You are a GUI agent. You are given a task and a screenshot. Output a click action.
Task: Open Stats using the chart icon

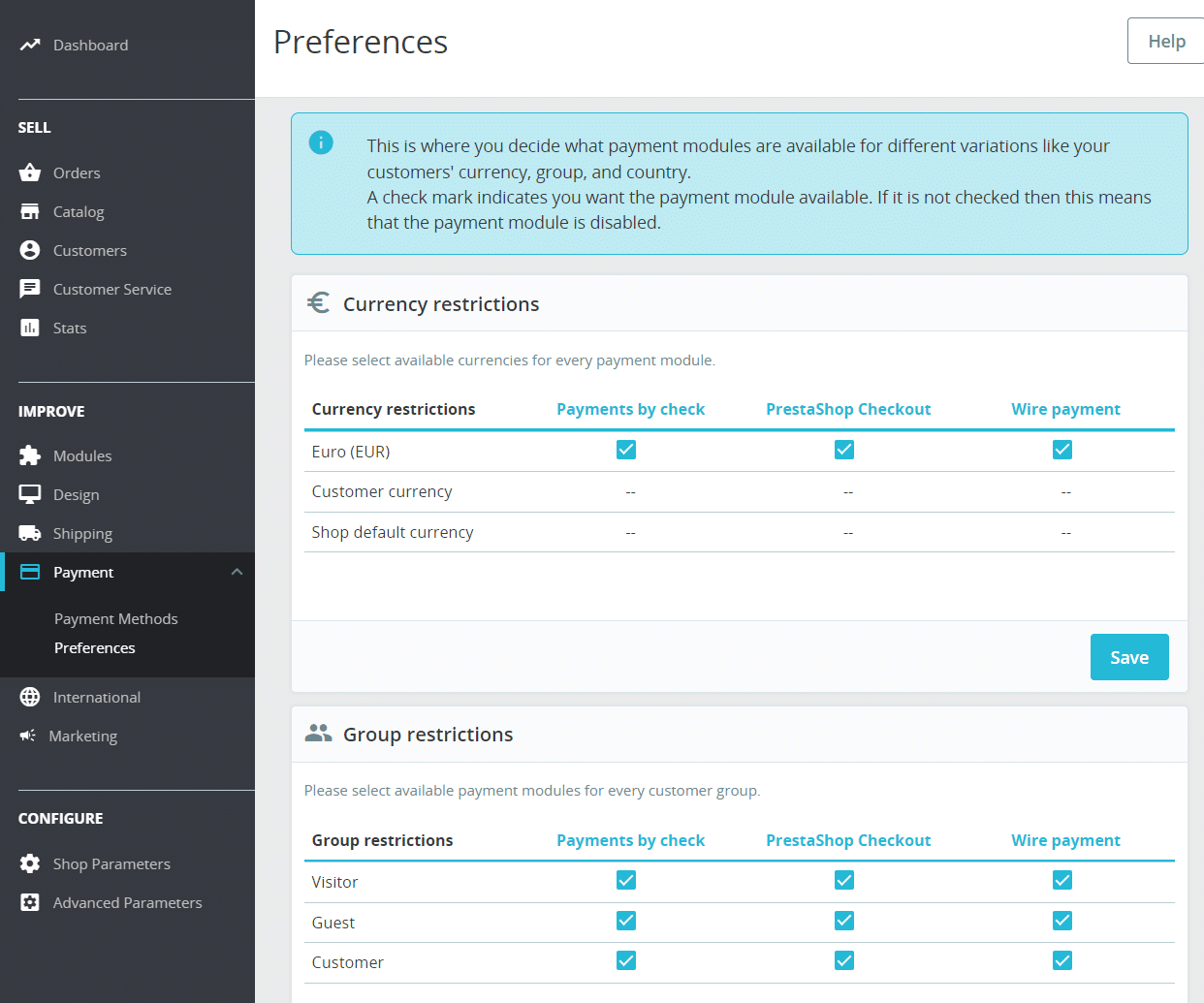30,328
